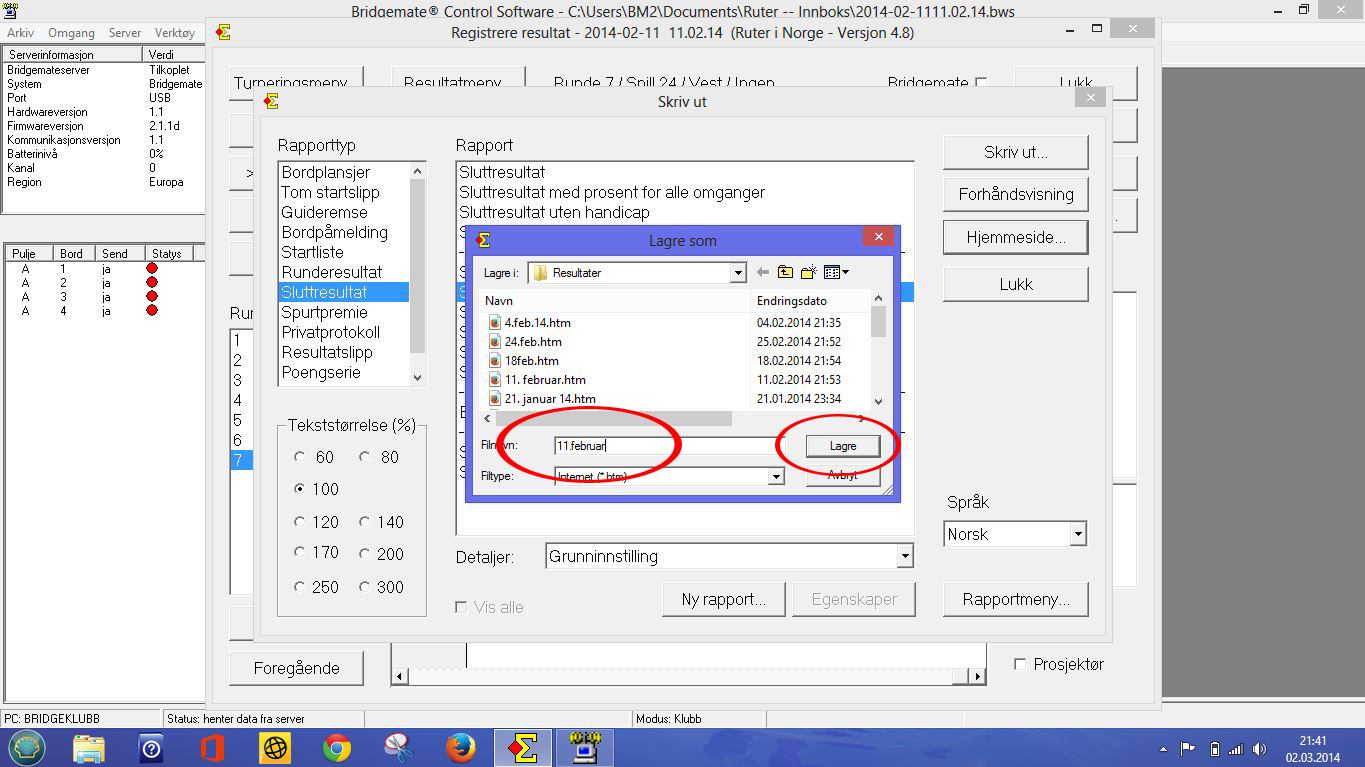The width and height of the screenshot is (1365, 767).
Task: Create a new folder via the toolbar icon
Action: point(808,272)
